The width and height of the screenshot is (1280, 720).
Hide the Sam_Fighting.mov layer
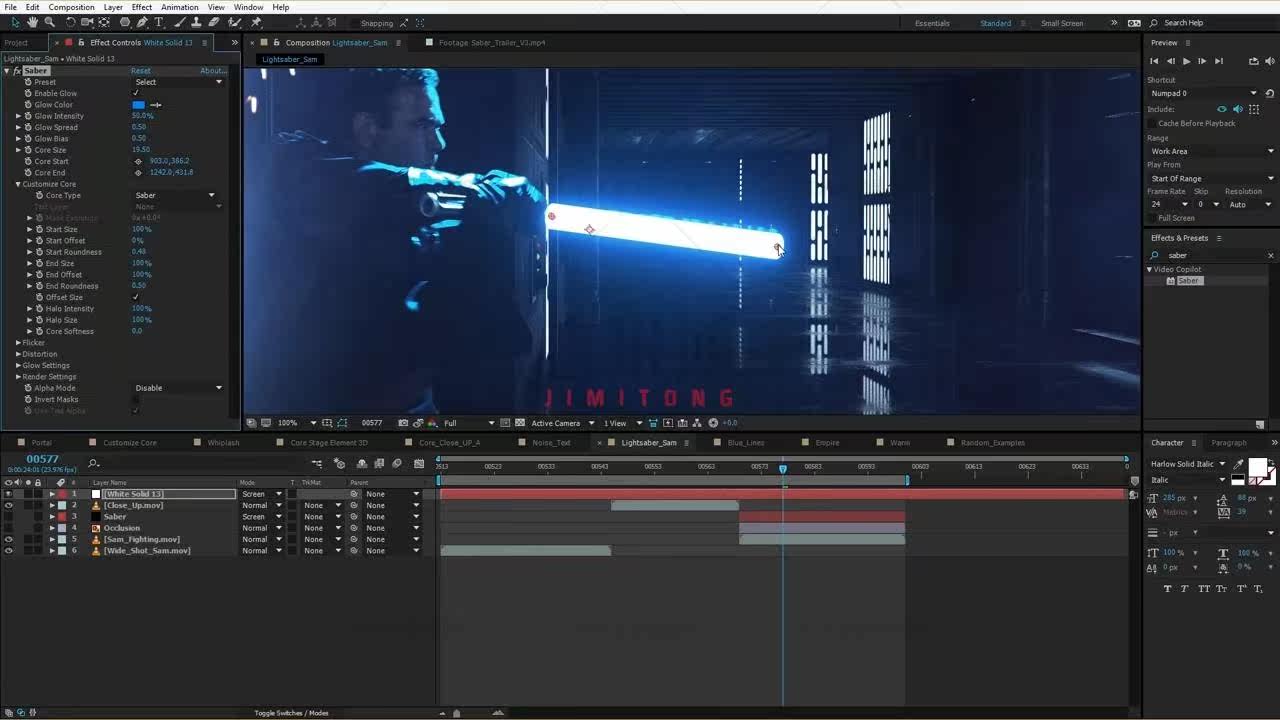click(x=9, y=539)
